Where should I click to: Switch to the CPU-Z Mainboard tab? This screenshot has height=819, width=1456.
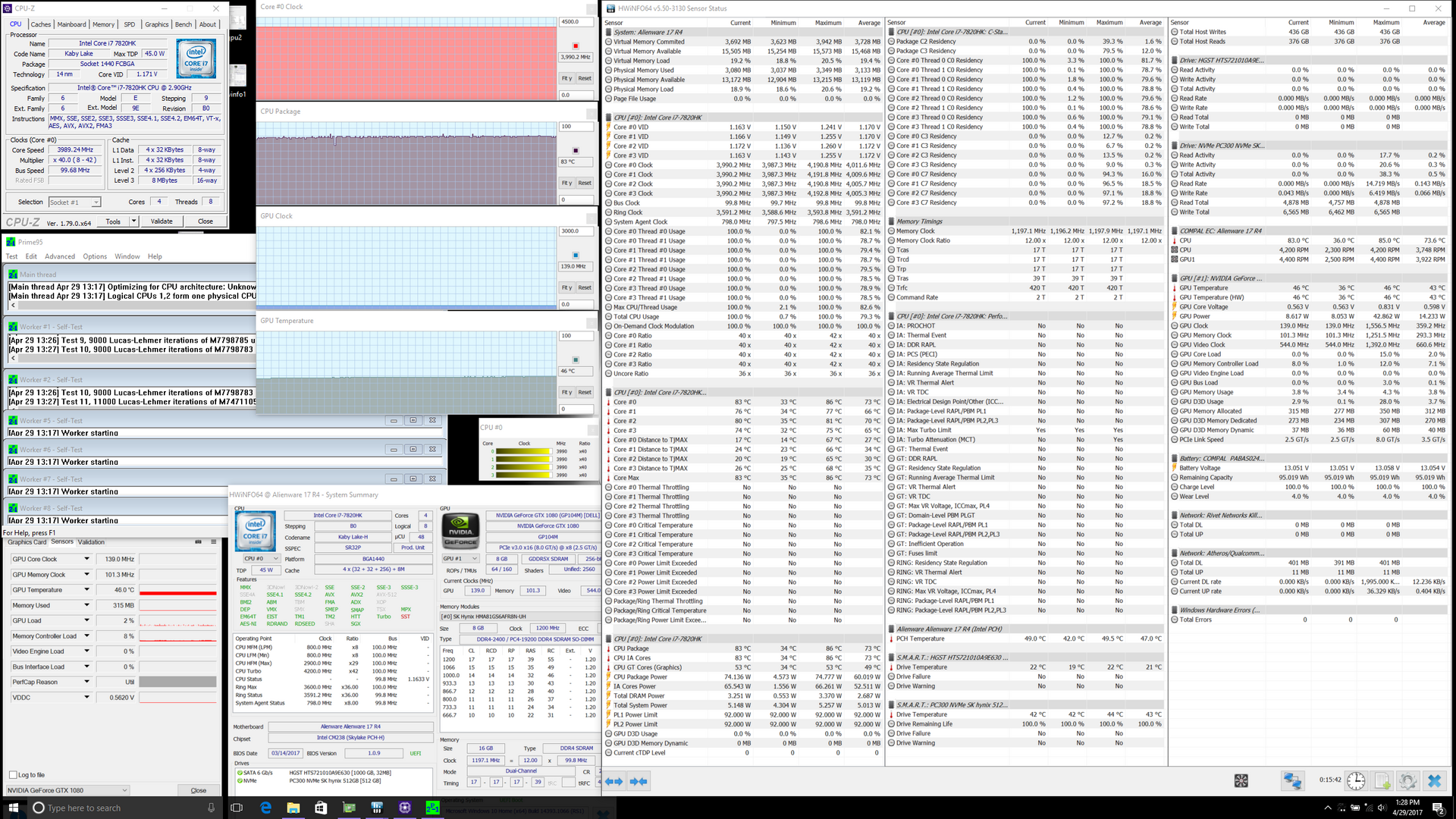coord(71,24)
